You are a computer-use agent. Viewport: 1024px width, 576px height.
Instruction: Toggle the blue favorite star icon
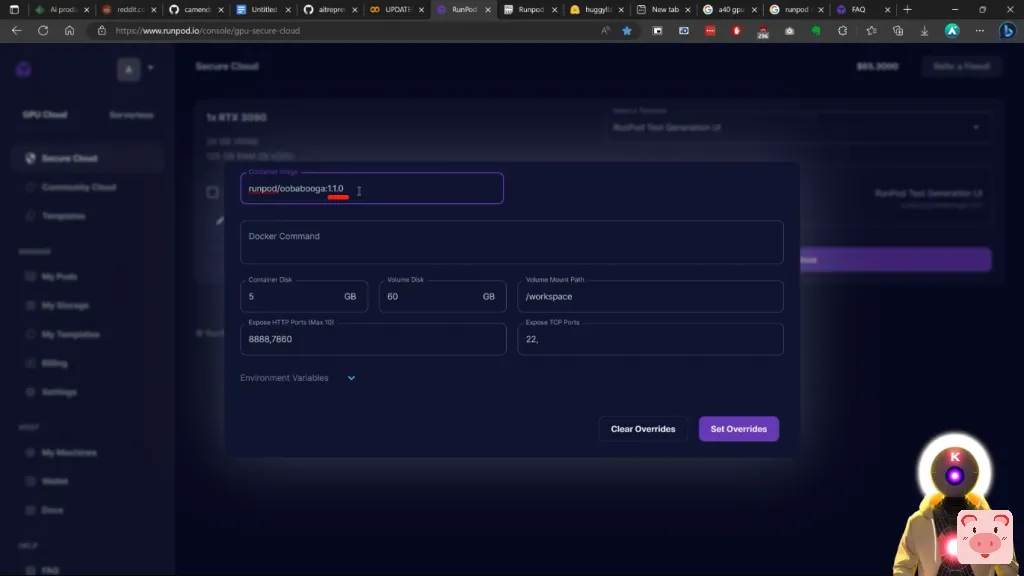click(627, 31)
